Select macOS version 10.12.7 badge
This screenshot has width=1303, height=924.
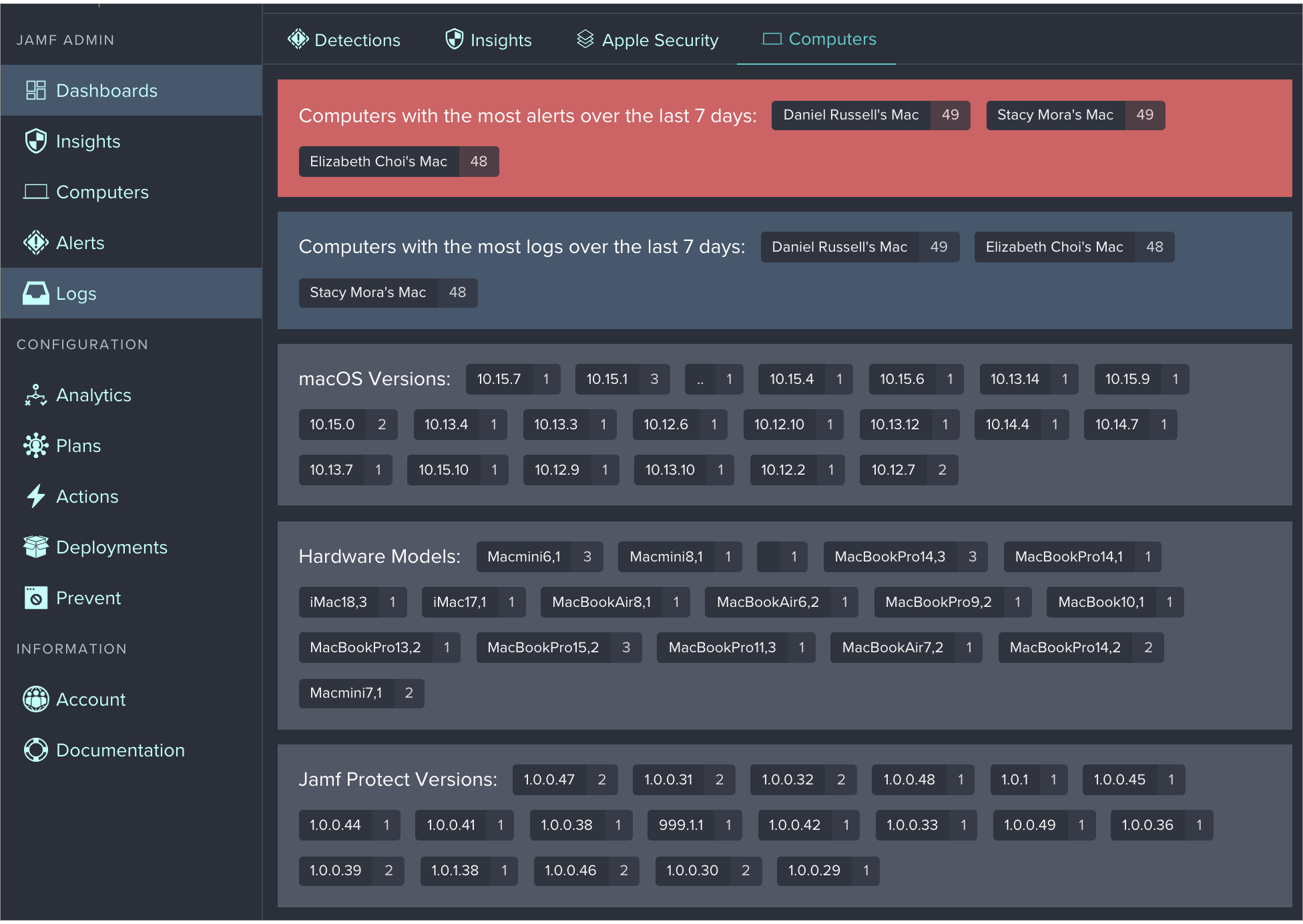tap(908, 470)
